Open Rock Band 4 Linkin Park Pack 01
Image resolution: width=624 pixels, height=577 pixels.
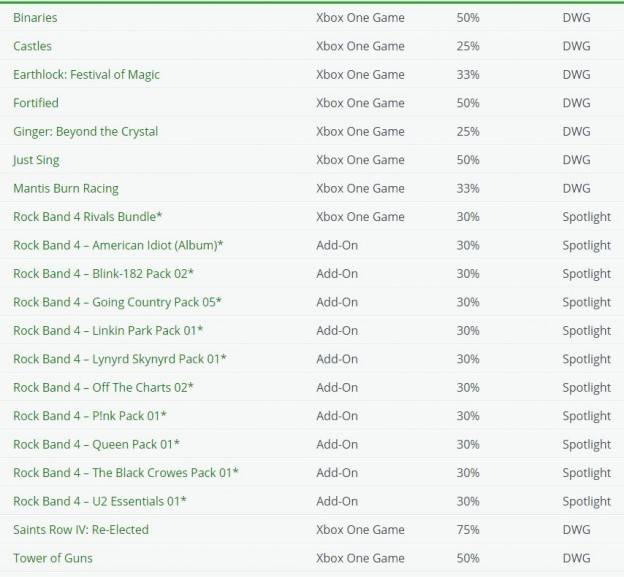(108, 331)
